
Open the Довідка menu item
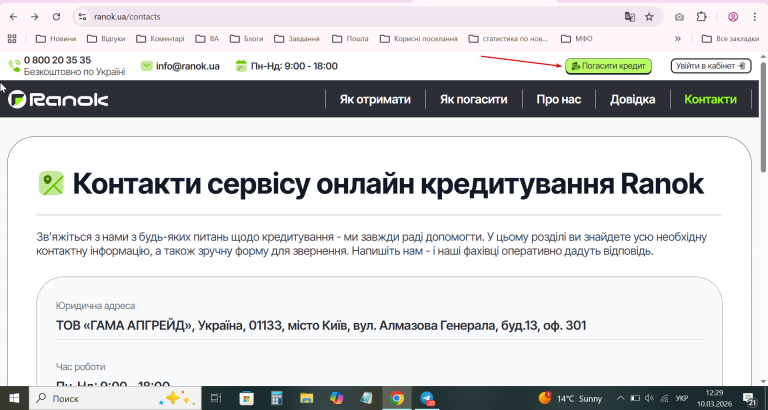[632, 99]
